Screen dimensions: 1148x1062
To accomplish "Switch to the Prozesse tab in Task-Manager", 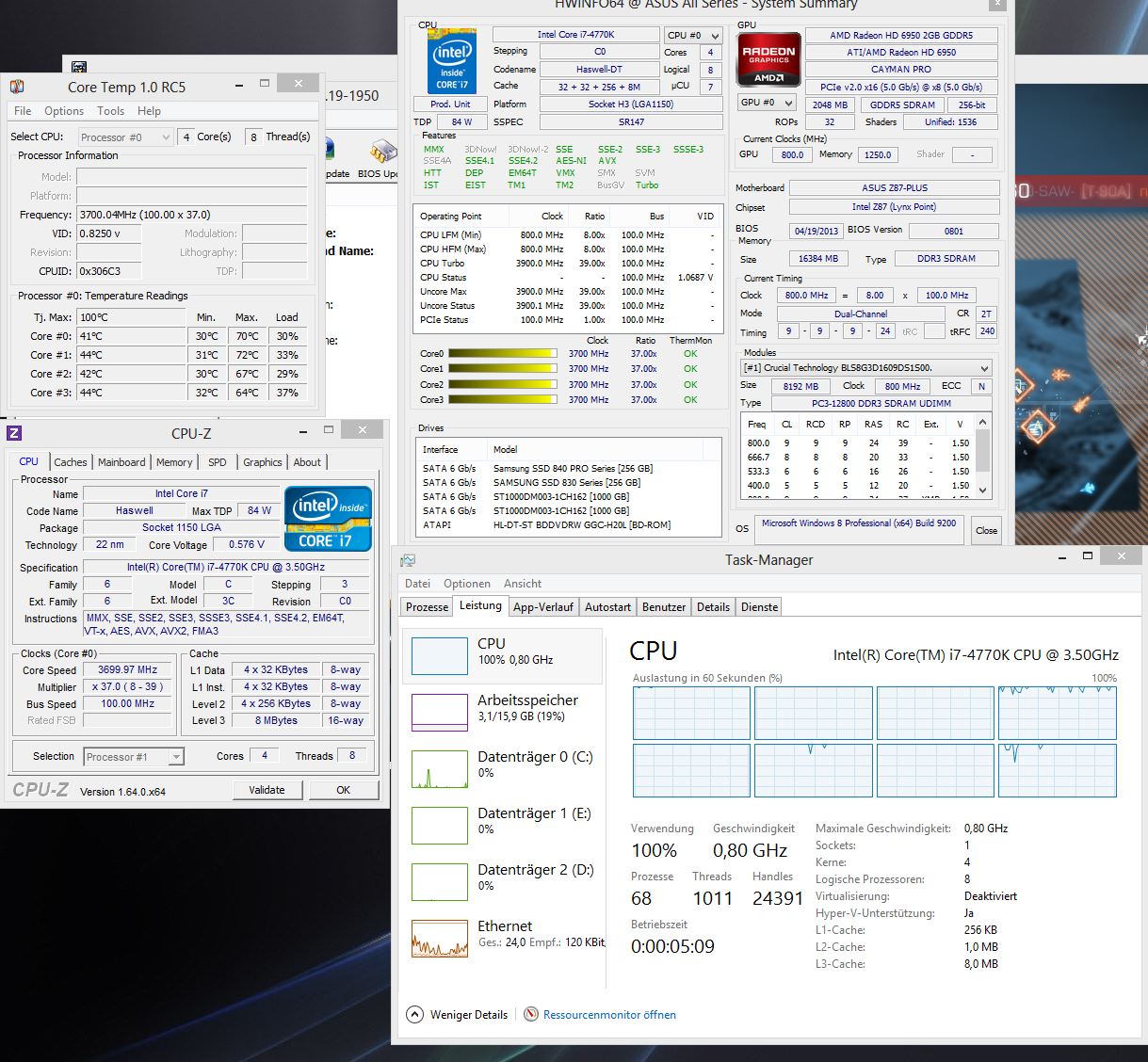I will (x=427, y=607).
